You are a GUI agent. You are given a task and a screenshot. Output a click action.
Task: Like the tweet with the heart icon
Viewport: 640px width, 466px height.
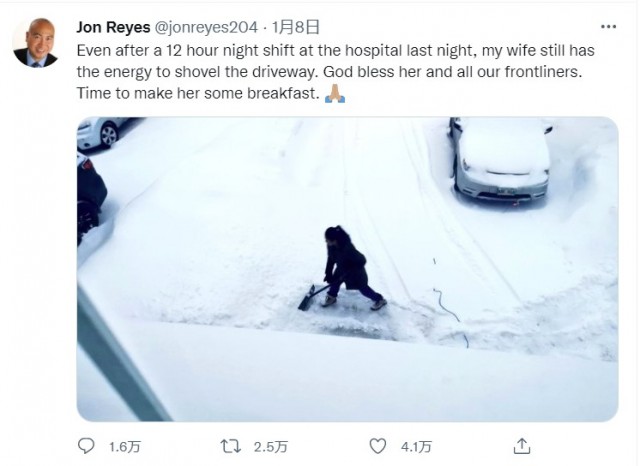click(377, 445)
